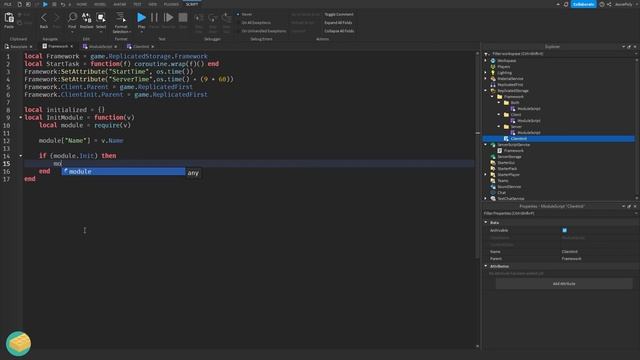Click the Paste clipboard icon

coord(9,18)
